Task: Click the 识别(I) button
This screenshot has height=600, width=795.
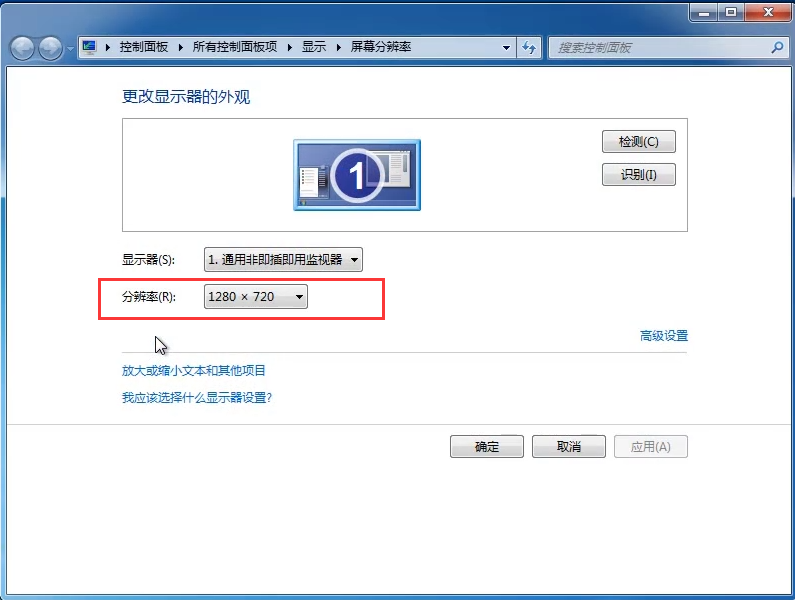Action: coord(639,175)
